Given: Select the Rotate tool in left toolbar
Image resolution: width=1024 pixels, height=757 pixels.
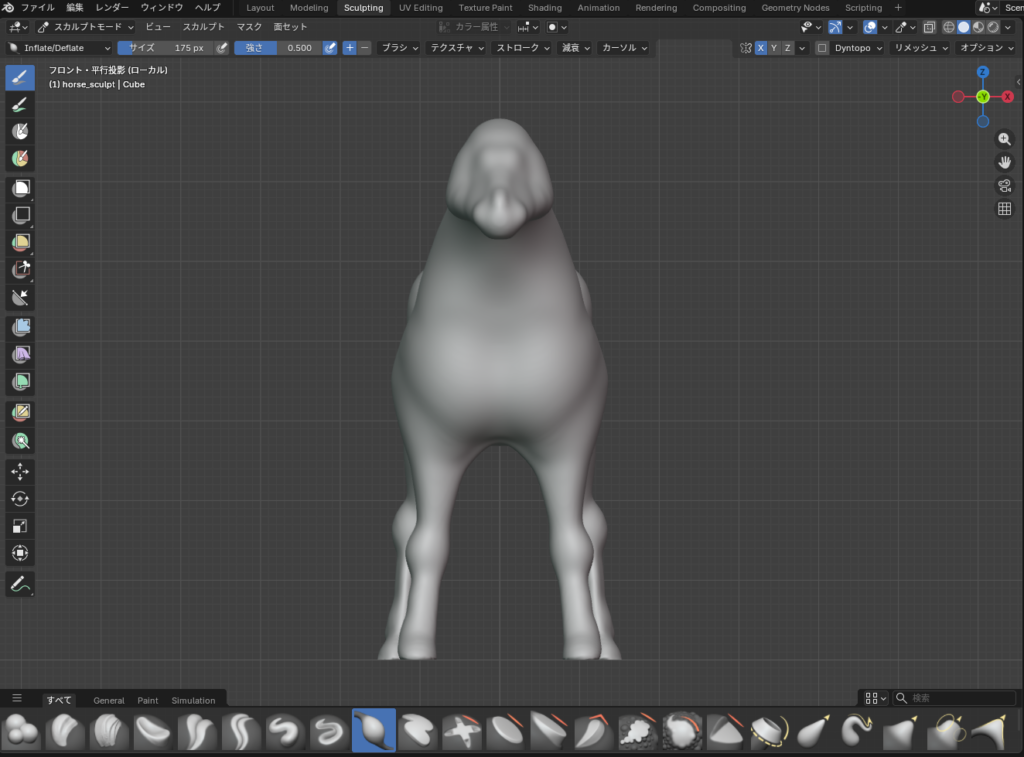Looking at the screenshot, I should 20,499.
